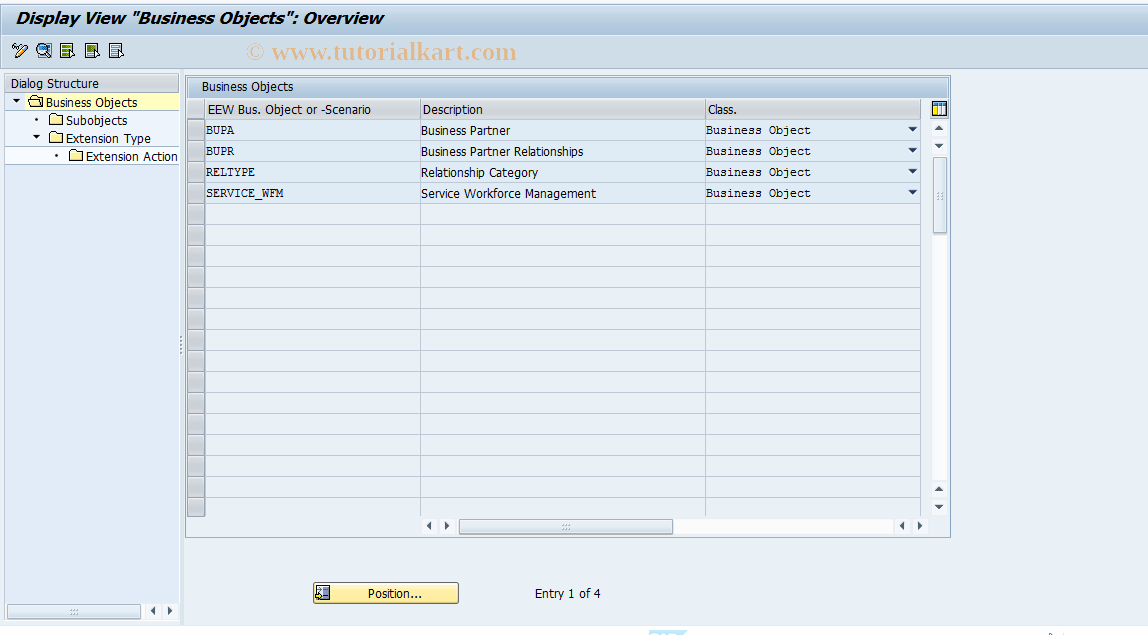Click the Business Partner Relationships description cell
The image size is (1148, 635).
[x=562, y=151]
